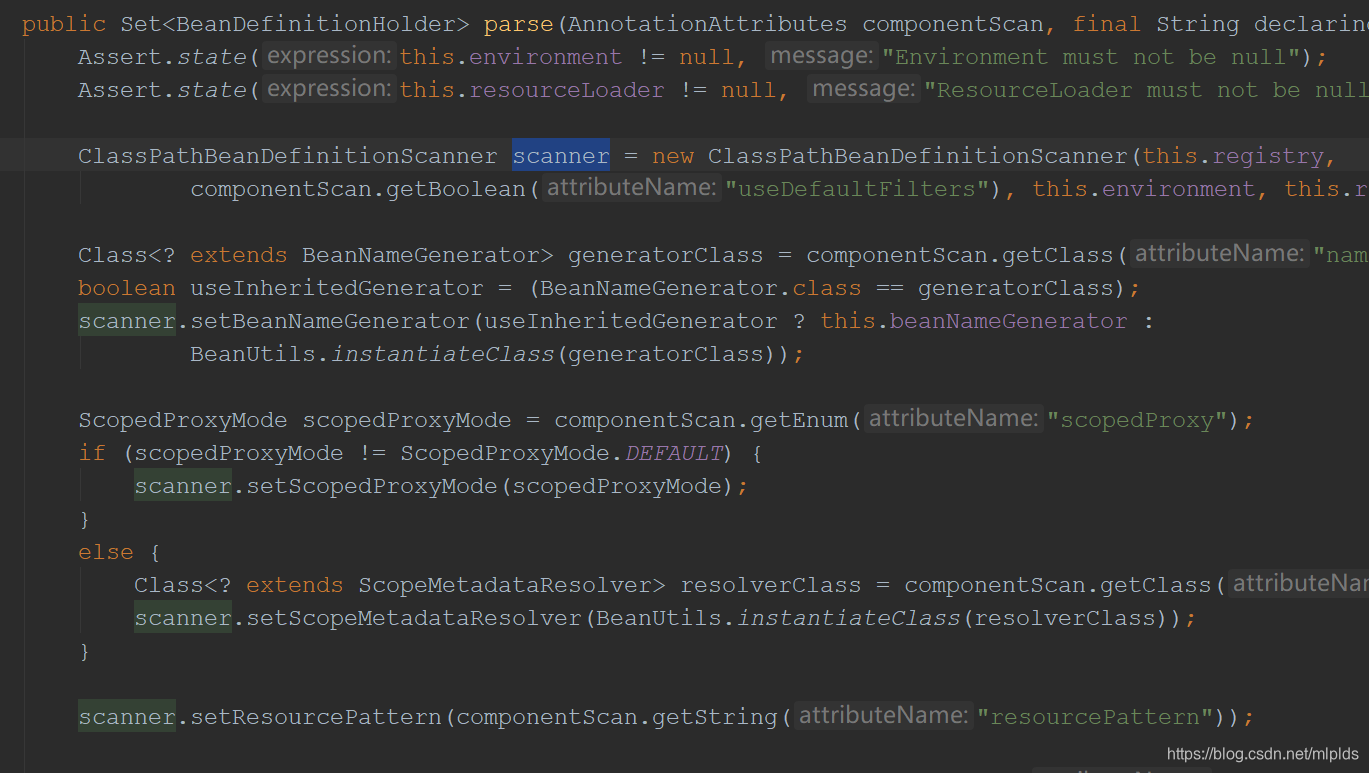The height and width of the screenshot is (773, 1369).
Task: Click the "useDefaultFilters" string literal
Action: click(x=856, y=189)
